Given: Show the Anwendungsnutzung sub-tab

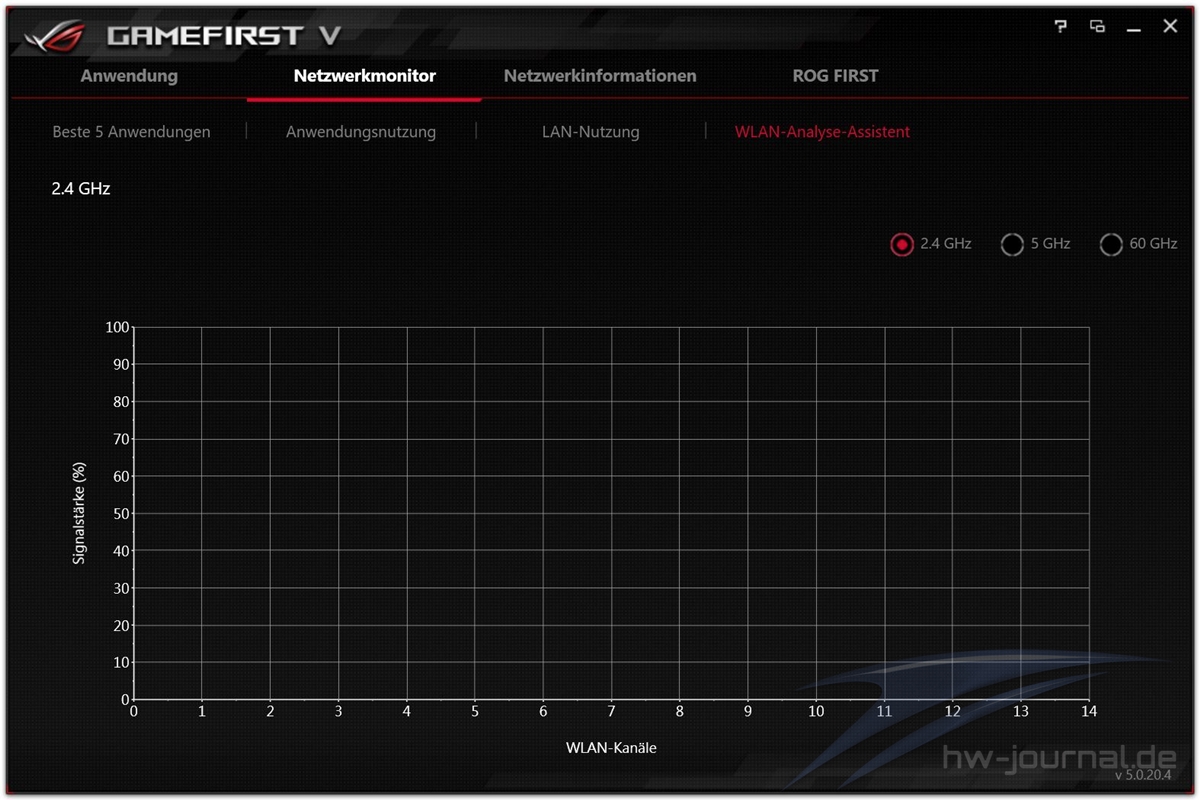Looking at the screenshot, I should 361,131.
